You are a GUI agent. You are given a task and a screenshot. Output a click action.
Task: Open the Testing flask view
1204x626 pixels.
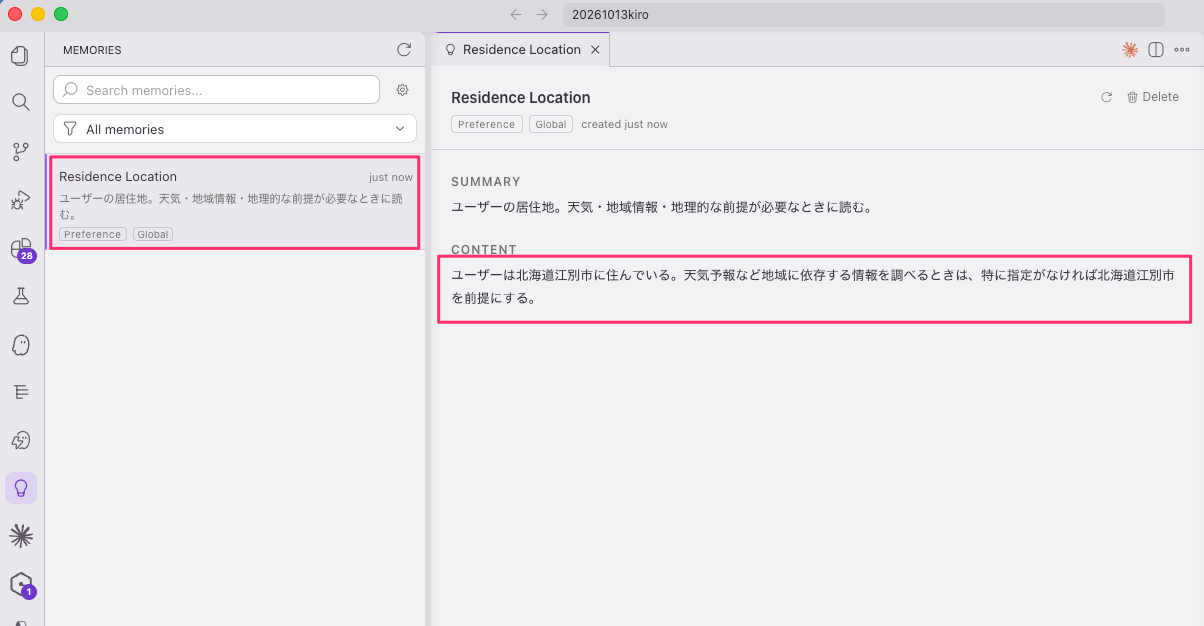pyautogui.click(x=20, y=296)
